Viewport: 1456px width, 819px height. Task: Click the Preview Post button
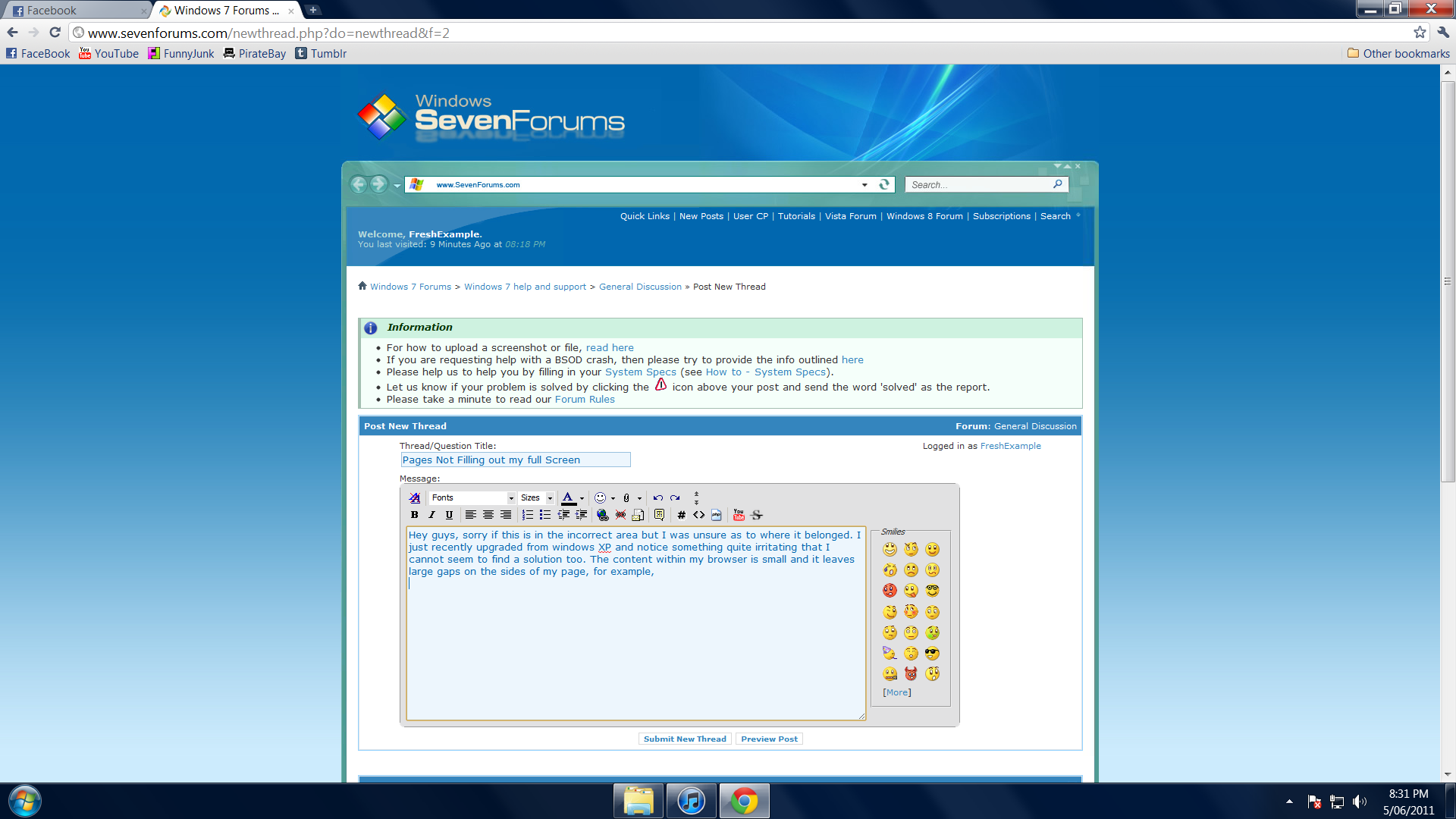(769, 739)
